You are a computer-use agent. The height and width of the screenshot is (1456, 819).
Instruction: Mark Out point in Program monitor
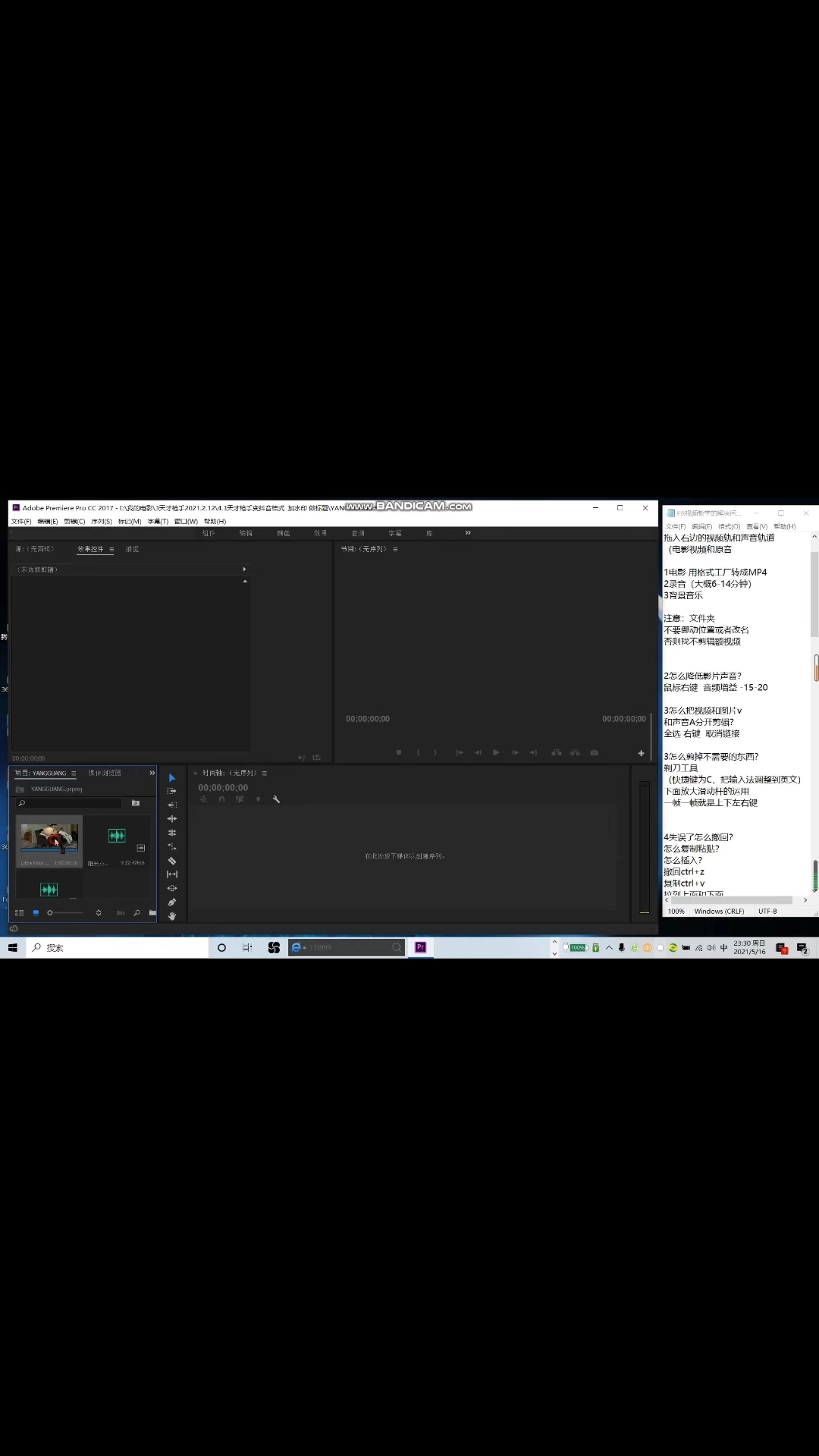(435, 753)
